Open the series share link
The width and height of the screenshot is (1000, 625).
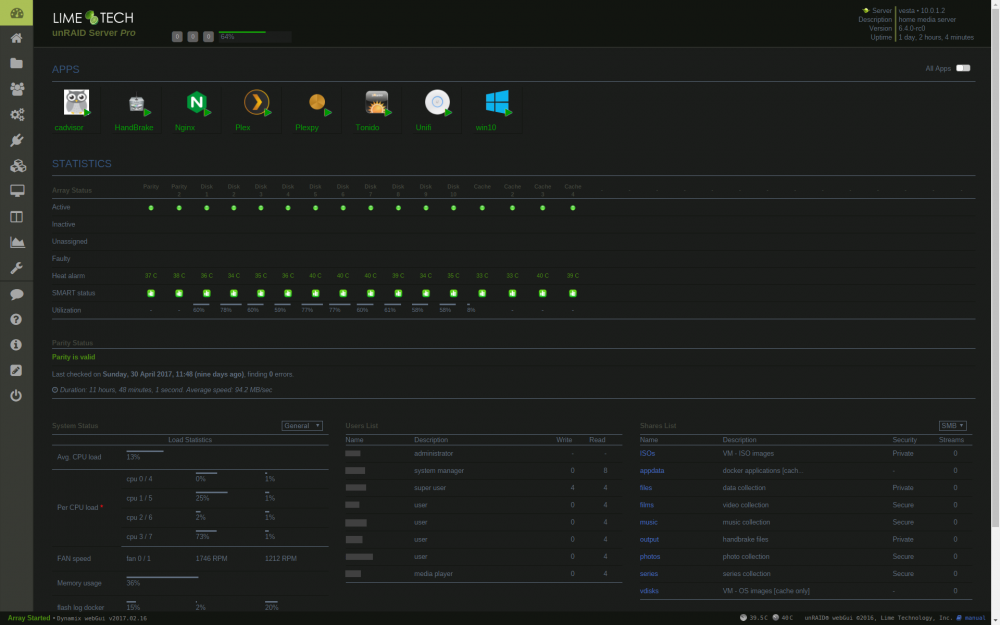click(649, 574)
